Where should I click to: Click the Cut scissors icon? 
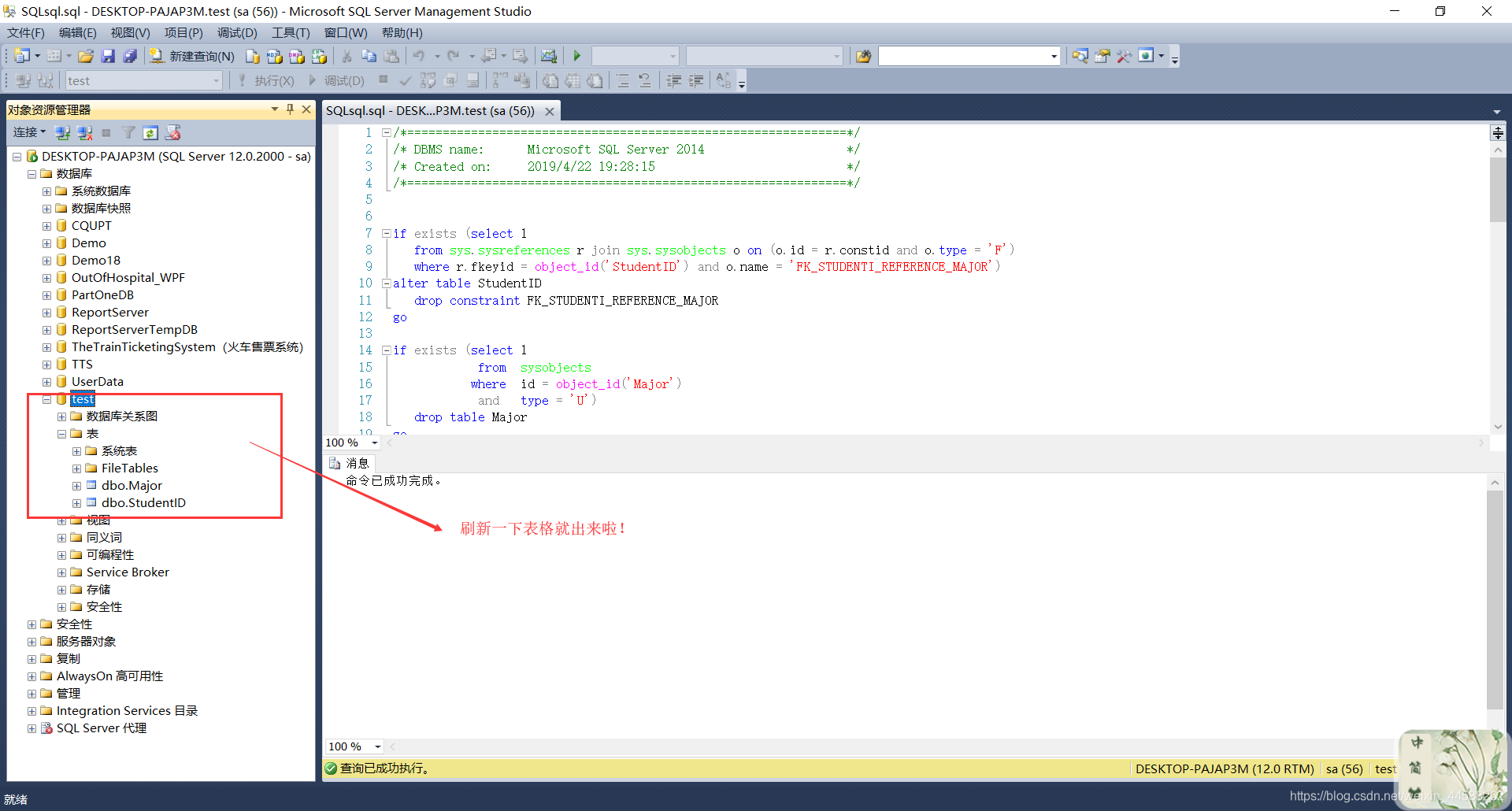(346, 56)
